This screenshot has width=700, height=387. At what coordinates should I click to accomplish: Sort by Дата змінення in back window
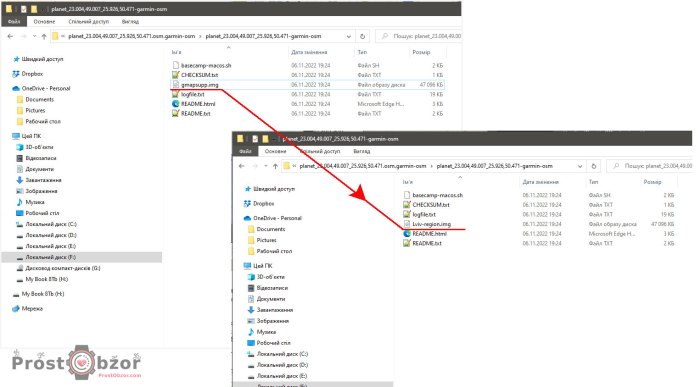coord(309,52)
